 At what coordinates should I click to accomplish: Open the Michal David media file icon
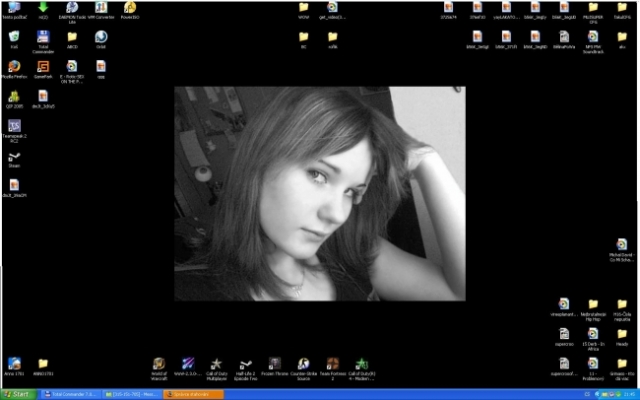pos(622,250)
